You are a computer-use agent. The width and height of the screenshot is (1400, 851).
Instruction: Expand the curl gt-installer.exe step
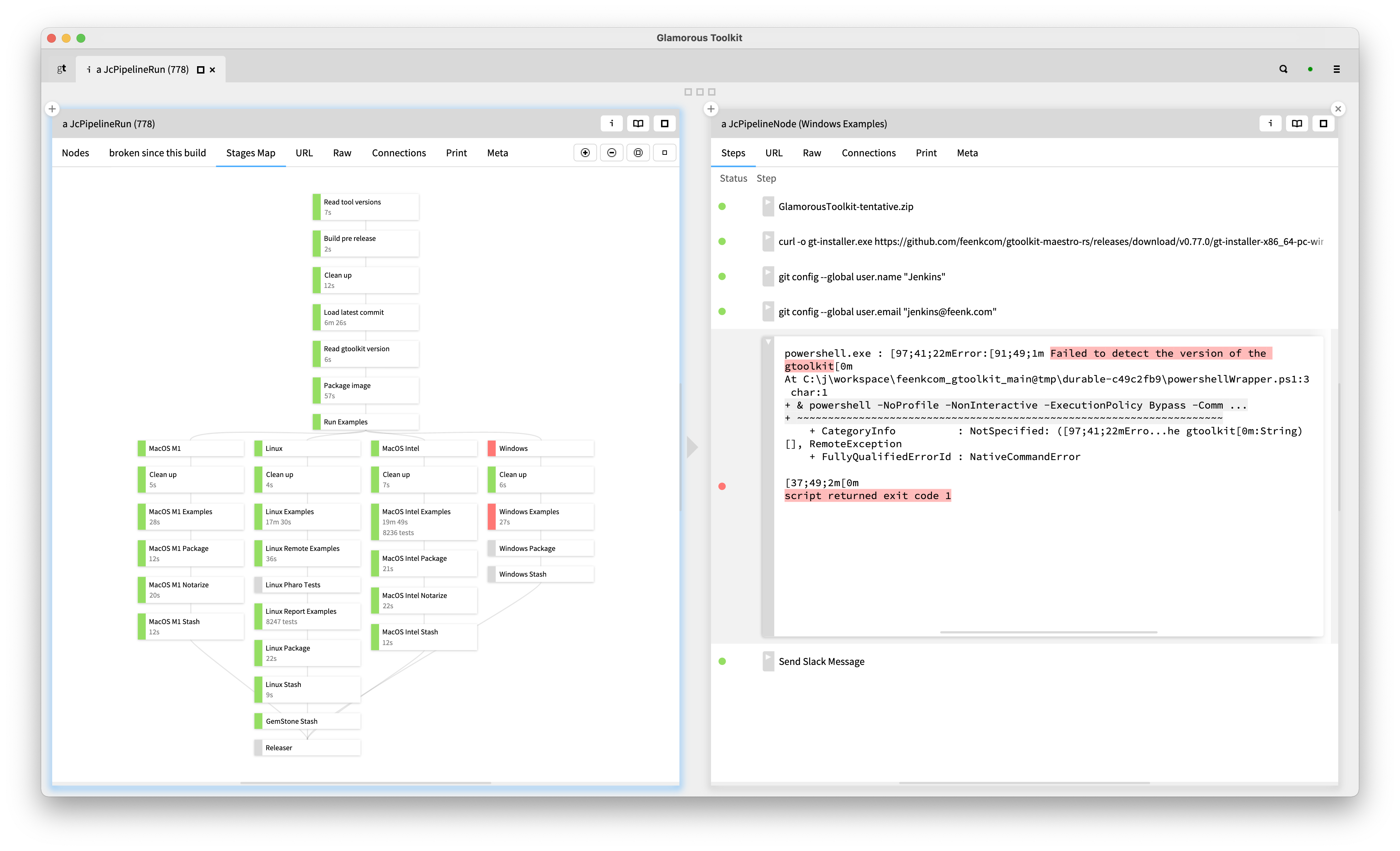tap(768, 242)
